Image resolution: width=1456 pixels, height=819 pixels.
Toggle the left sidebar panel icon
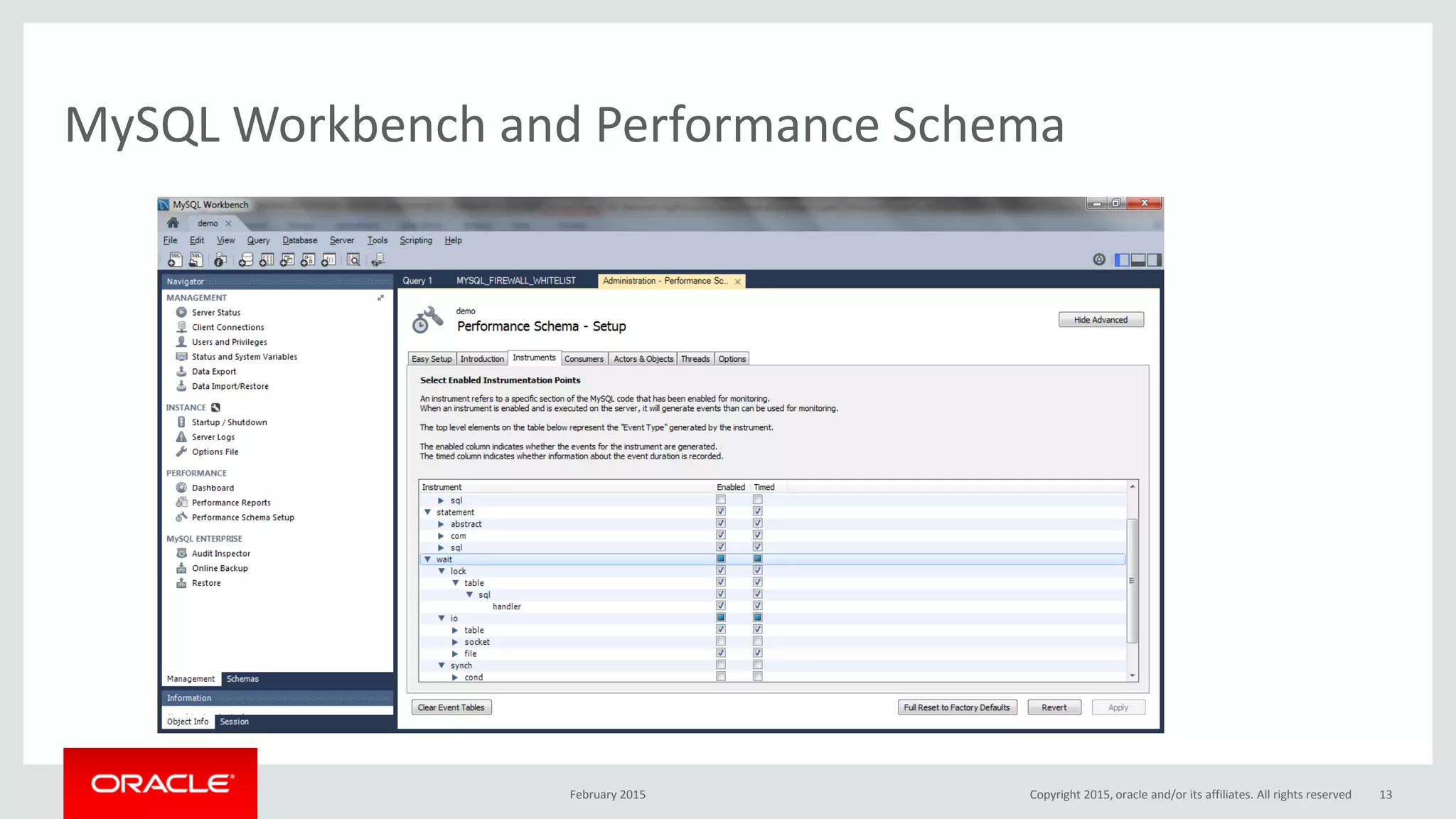(1122, 260)
